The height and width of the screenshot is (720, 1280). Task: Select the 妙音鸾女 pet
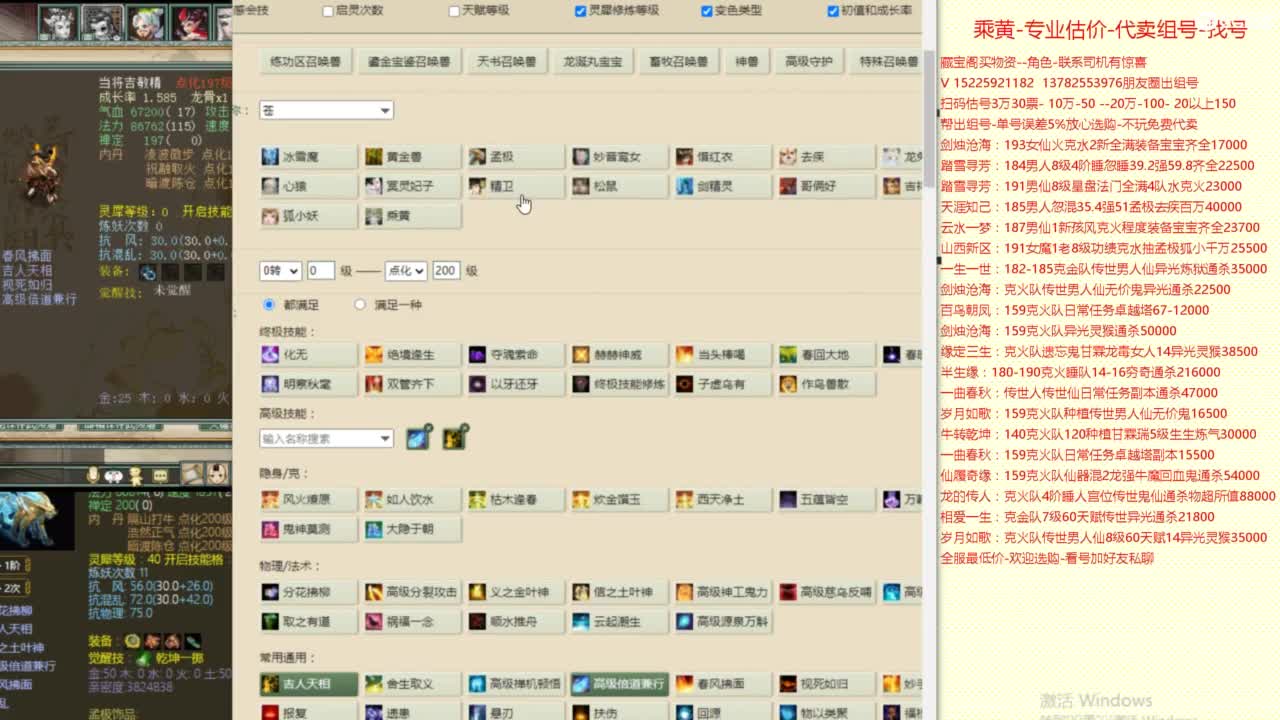618,157
